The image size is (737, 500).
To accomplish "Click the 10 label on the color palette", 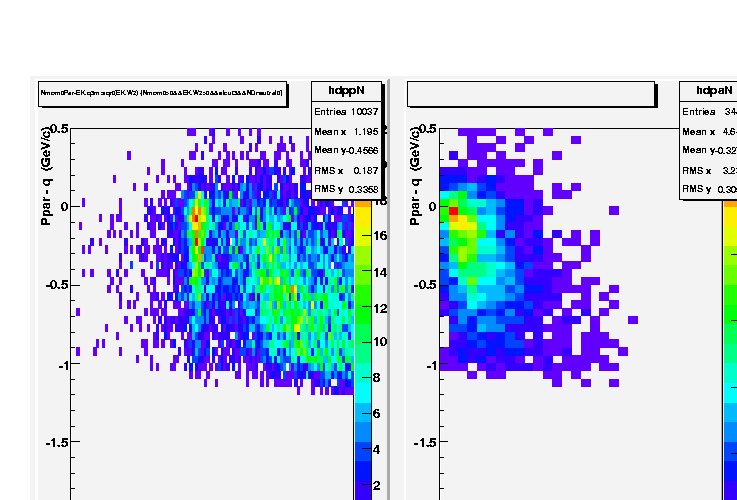I will [x=380, y=342].
